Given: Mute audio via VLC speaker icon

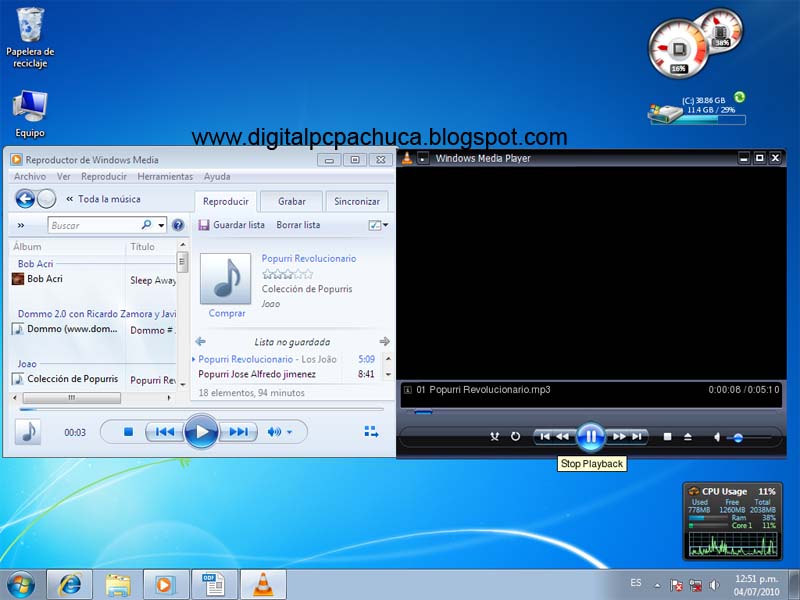Looking at the screenshot, I should (716, 437).
